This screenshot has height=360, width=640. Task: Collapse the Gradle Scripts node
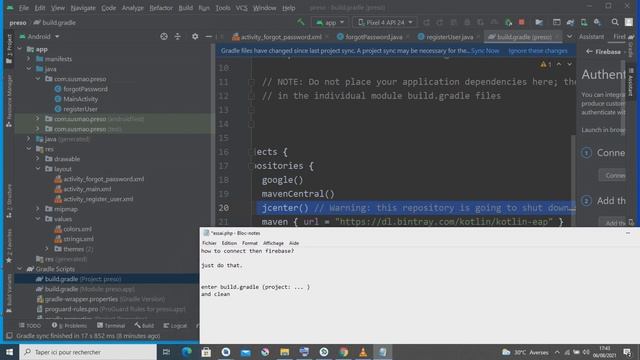(x=20, y=269)
